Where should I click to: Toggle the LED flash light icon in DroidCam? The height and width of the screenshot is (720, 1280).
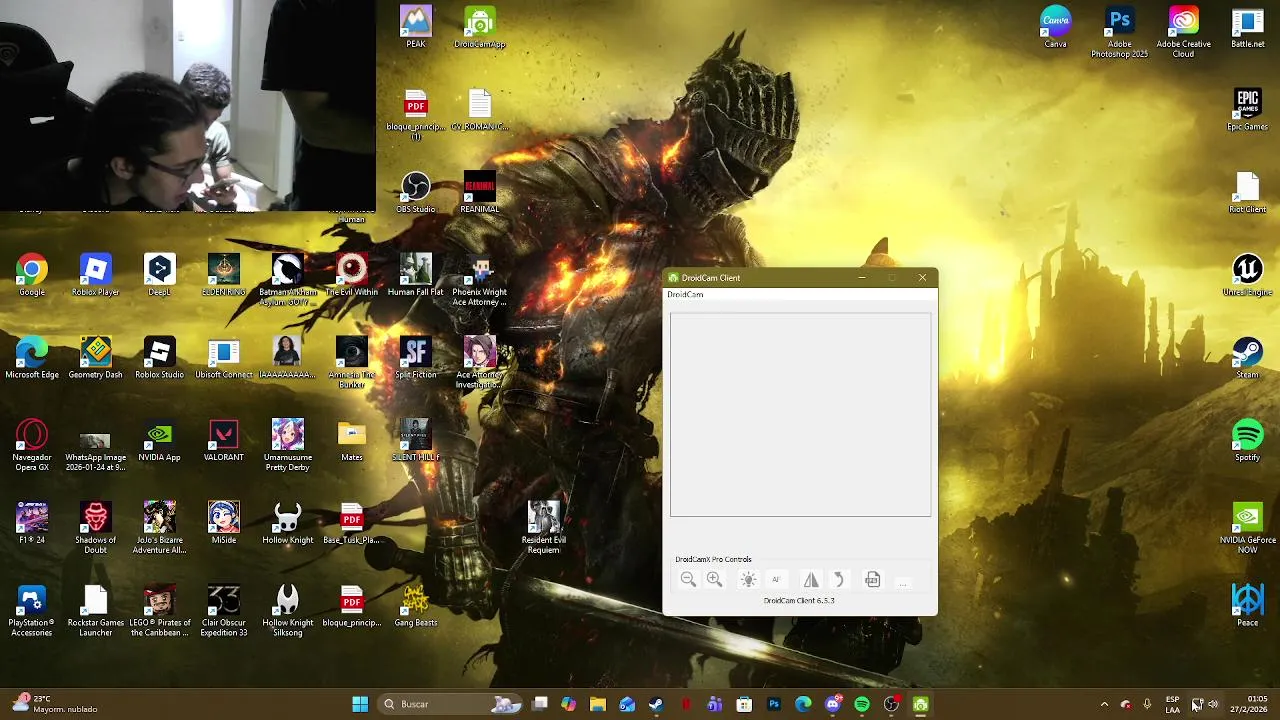point(748,580)
